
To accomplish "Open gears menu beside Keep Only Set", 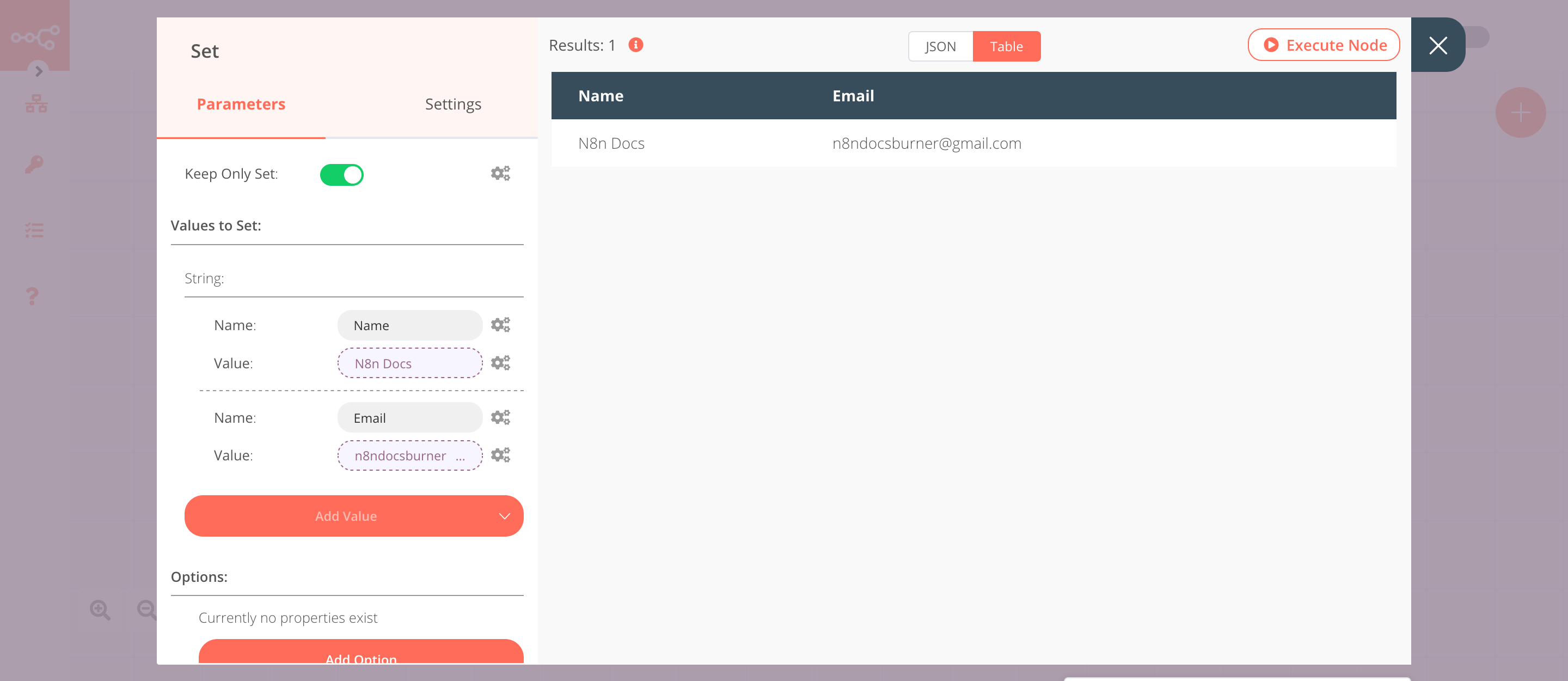I will tap(500, 172).
